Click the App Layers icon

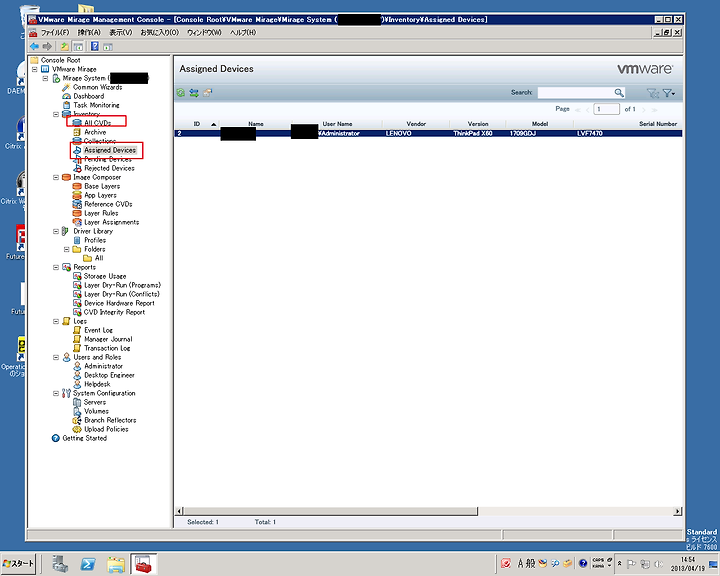pos(77,195)
